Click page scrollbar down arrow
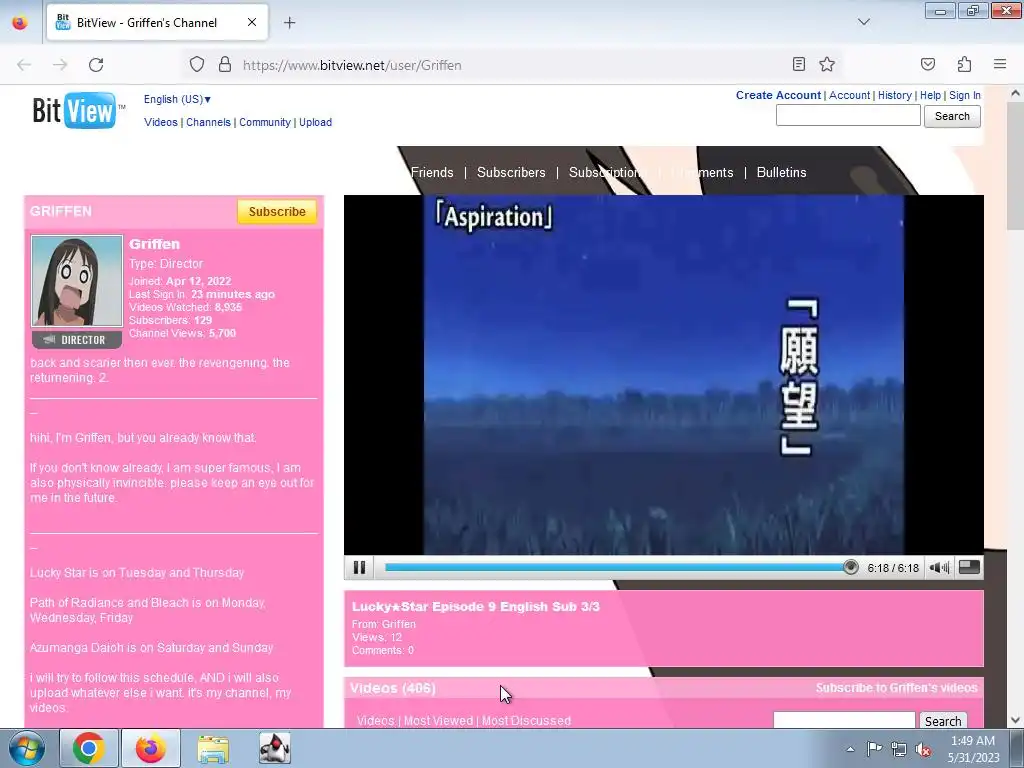Viewport: 1024px width, 768px height. click(x=1015, y=720)
